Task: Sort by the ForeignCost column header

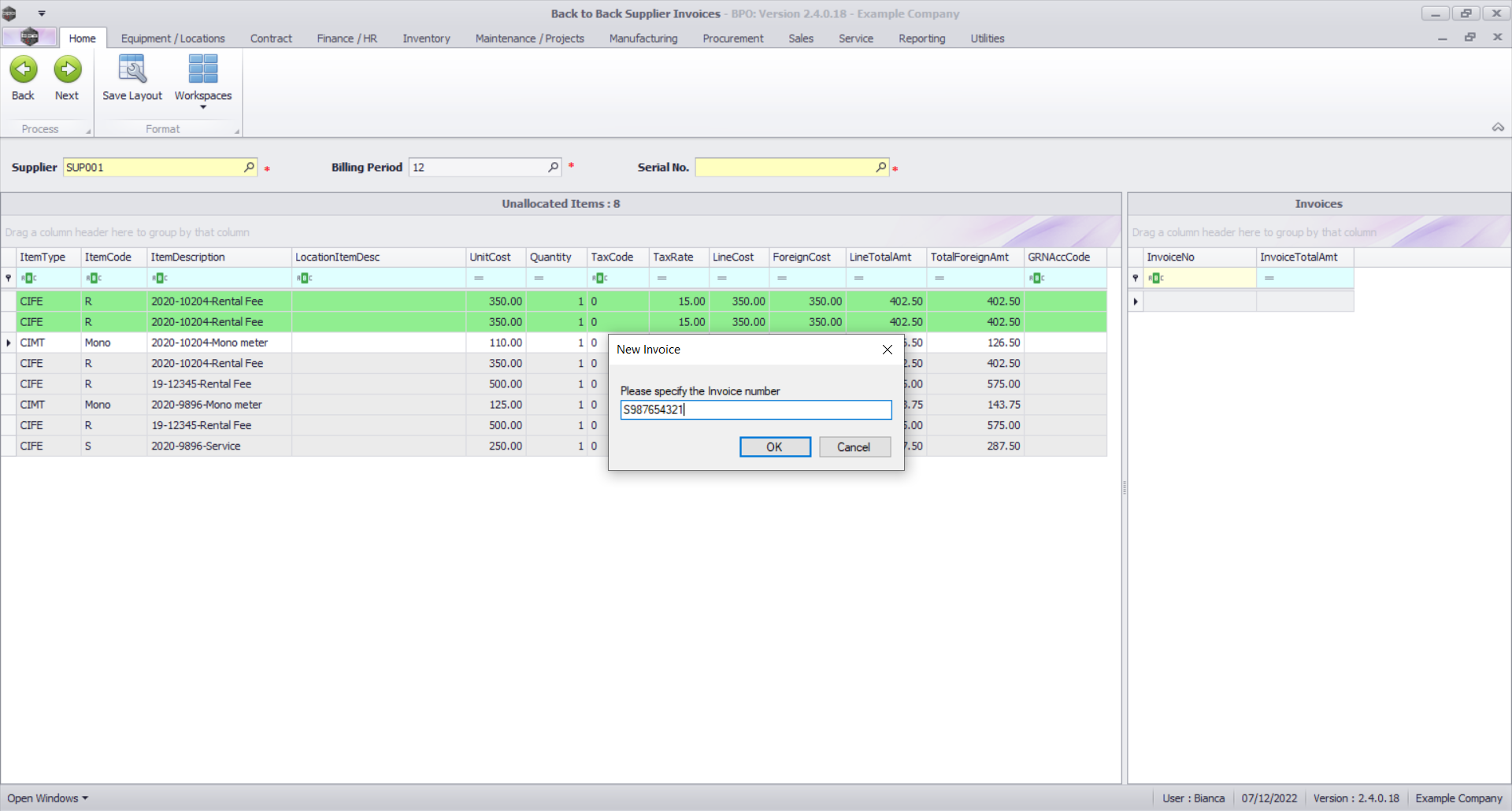Action: 807,257
